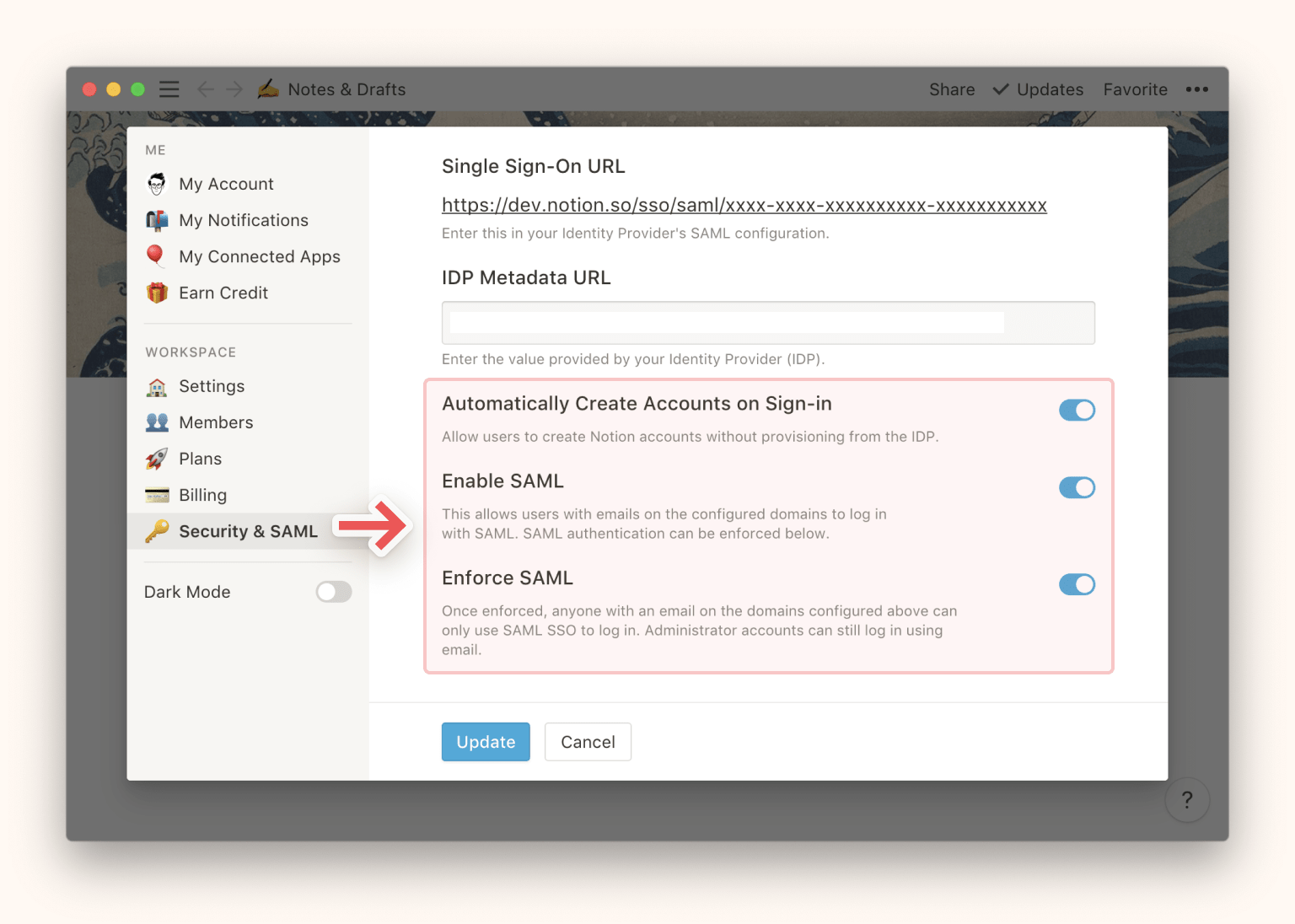Viewport: 1295px width, 924px height.
Task: Select Security & SAML section
Action: [248, 531]
